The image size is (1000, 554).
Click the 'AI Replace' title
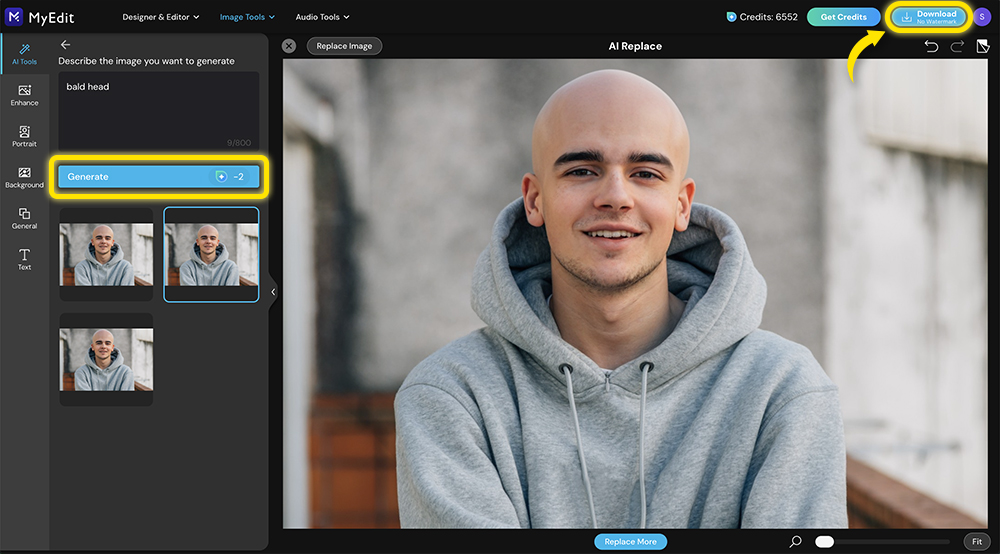(x=635, y=46)
